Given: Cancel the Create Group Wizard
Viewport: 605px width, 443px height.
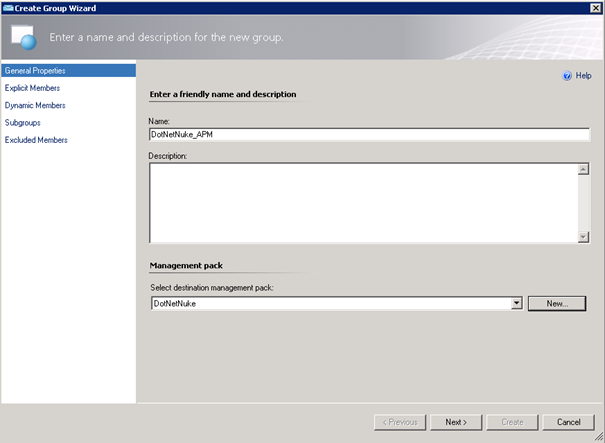Looking at the screenshot, I should click(x=569, y=422).
